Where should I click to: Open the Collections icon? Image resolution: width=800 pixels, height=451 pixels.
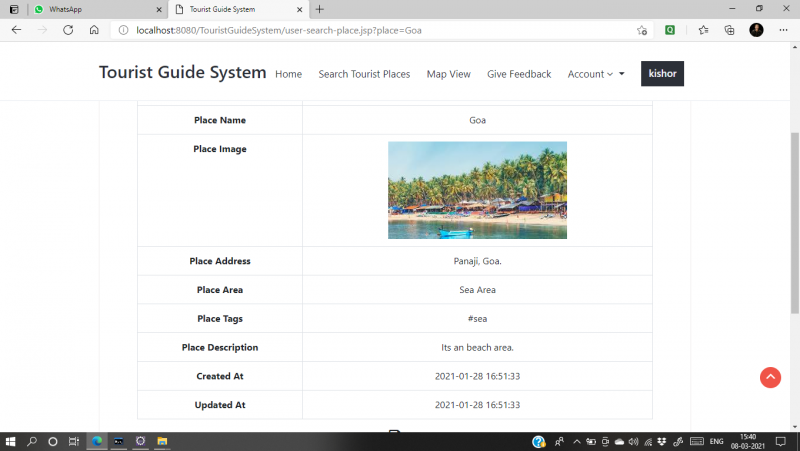(x=730, y=30)
